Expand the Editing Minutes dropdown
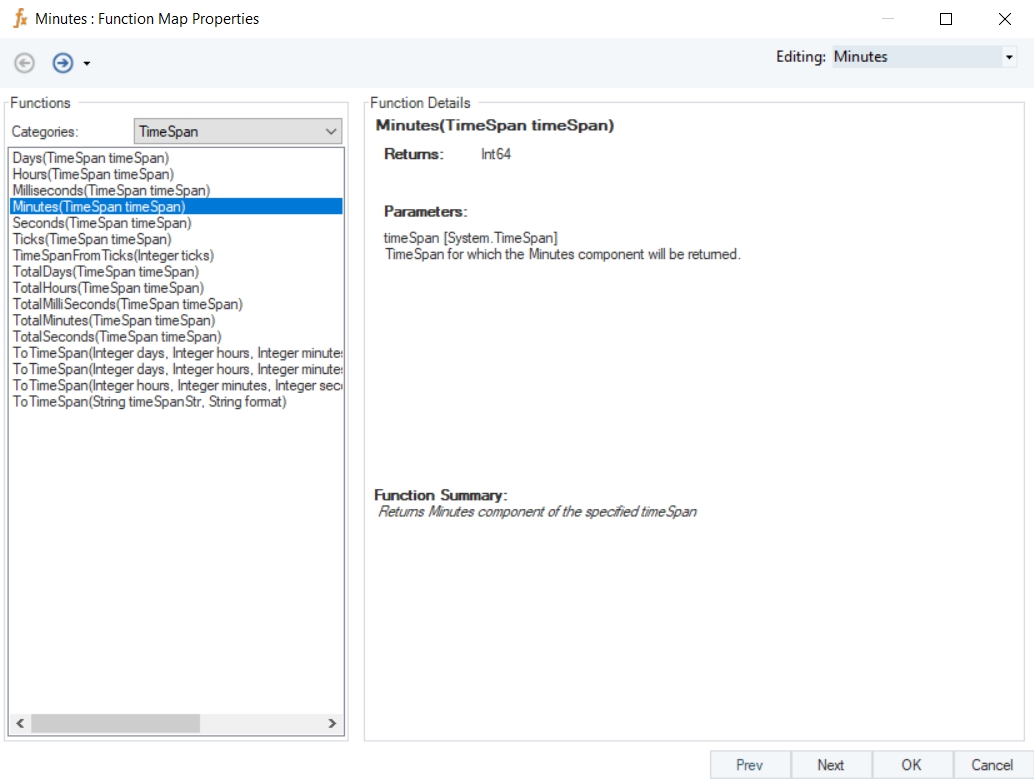This screenshot has height=779, width=1034. 1008,58
